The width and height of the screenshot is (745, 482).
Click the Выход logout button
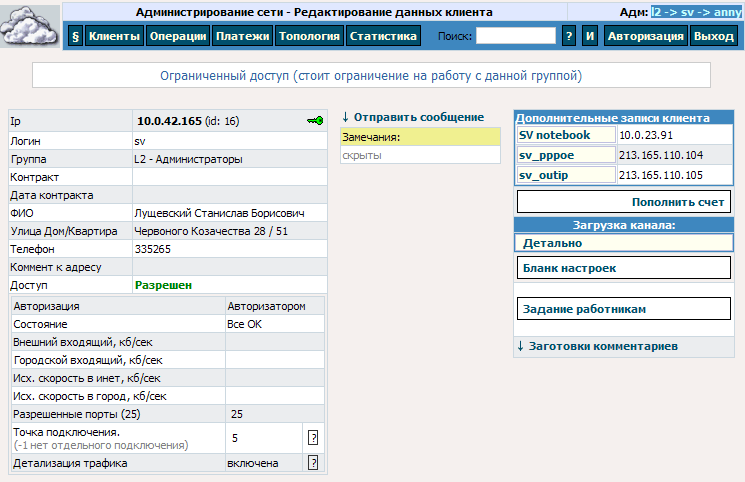[x=714, y=36]
